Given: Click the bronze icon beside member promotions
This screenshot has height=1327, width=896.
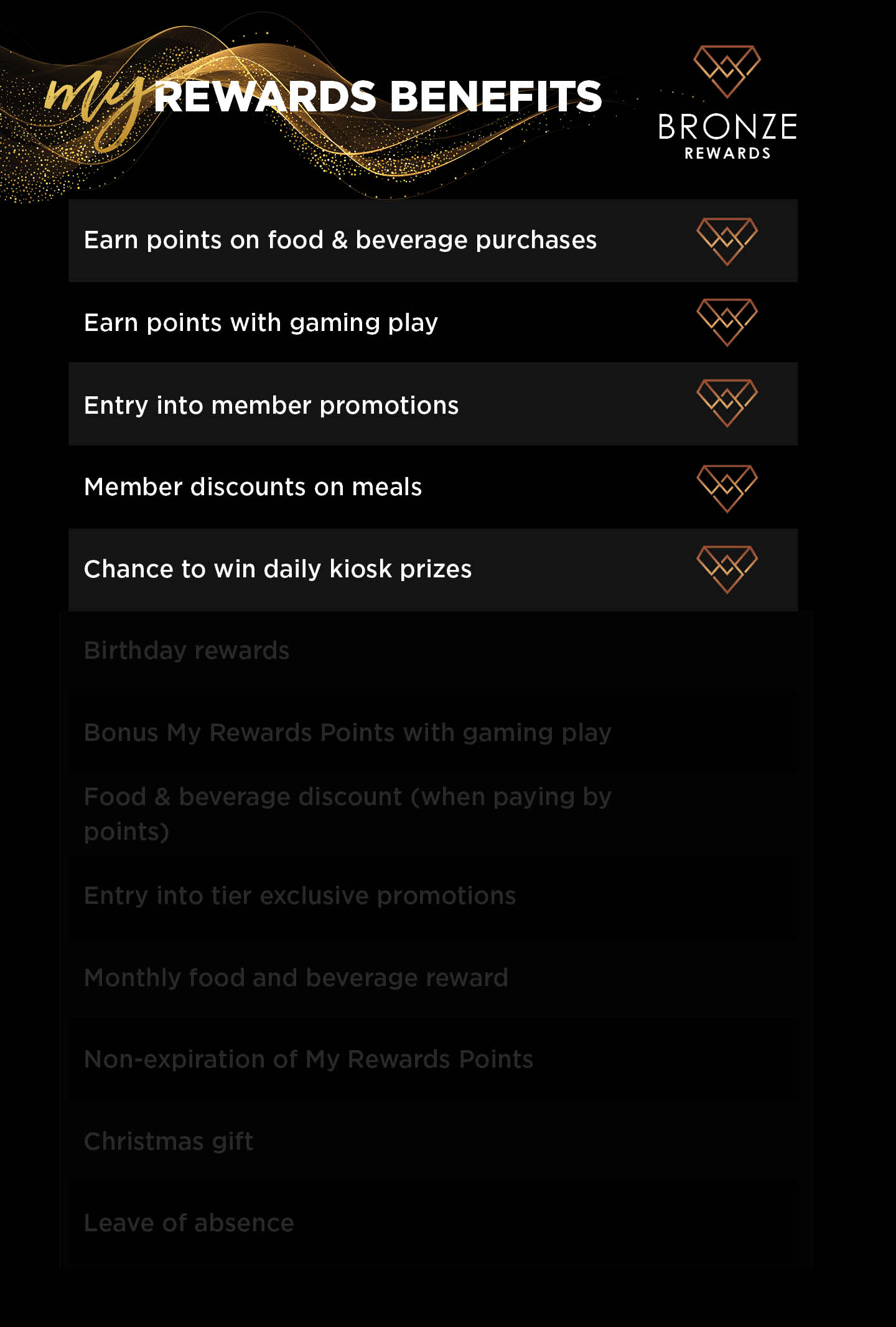Looking at the screenshot, I should [x=727, y=403].
